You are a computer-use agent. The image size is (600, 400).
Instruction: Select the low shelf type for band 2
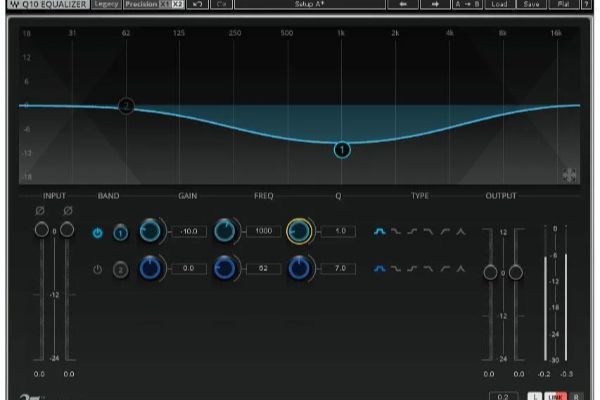click(x=396, y=269)
